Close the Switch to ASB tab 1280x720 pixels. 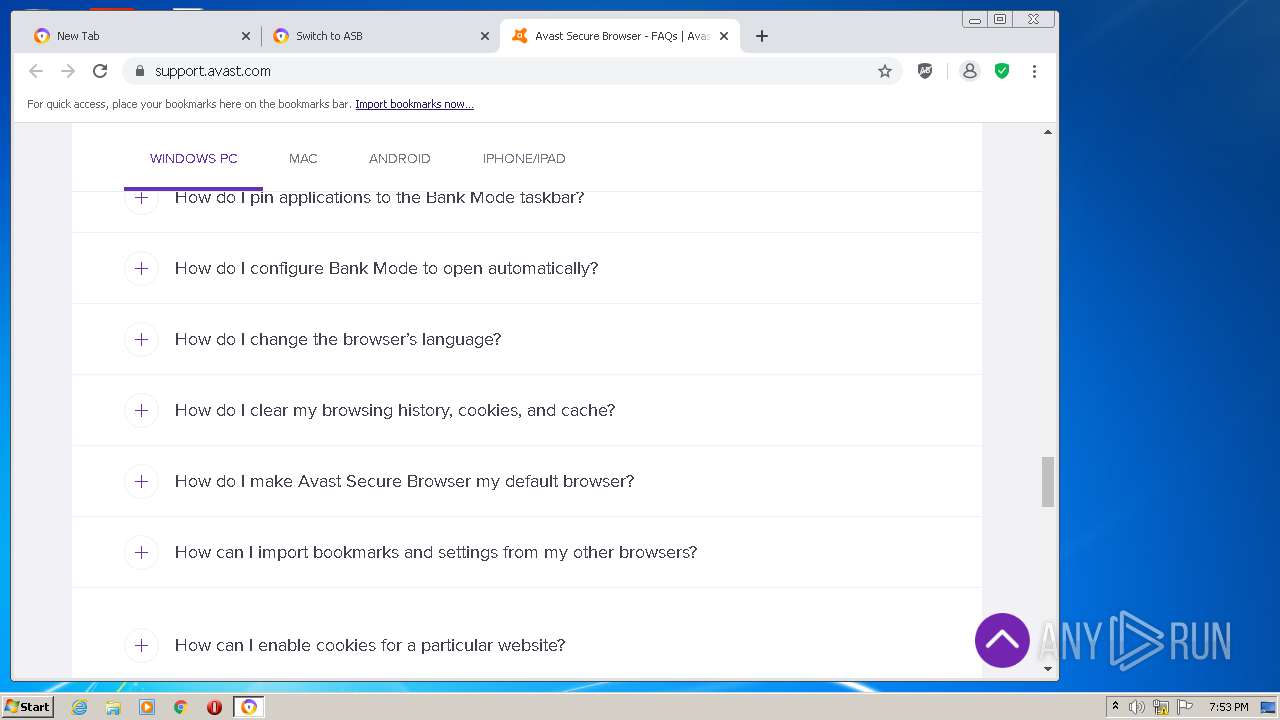485,36
